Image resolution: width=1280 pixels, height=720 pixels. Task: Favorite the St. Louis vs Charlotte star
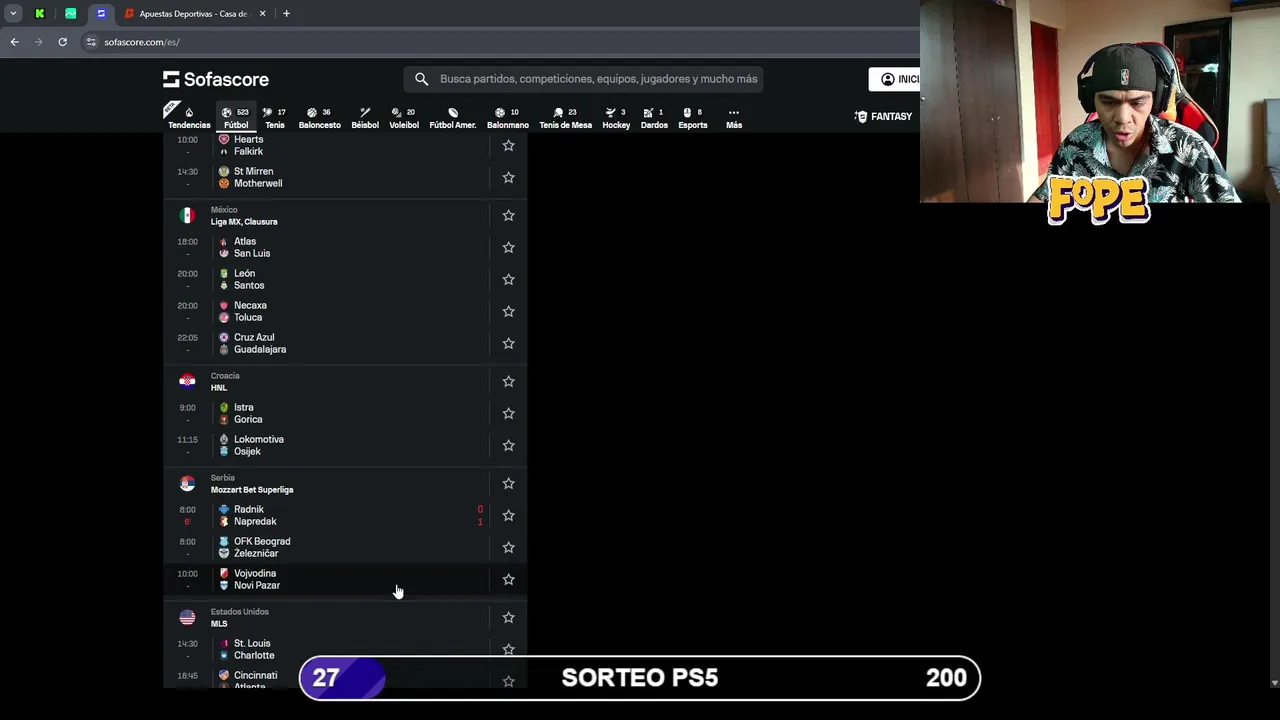(x=508, y=650)
